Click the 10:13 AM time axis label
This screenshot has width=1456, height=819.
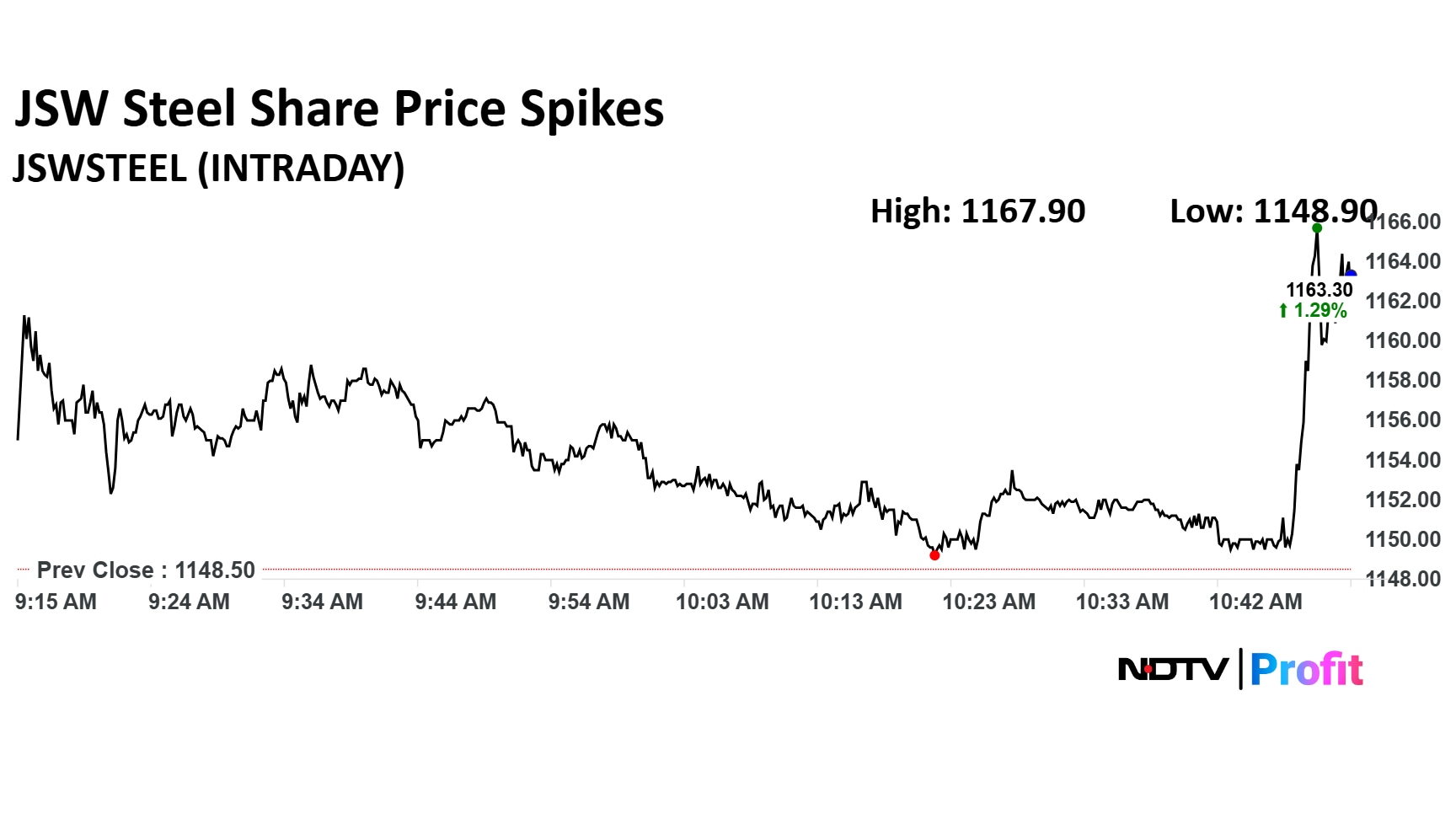point(855,602)
